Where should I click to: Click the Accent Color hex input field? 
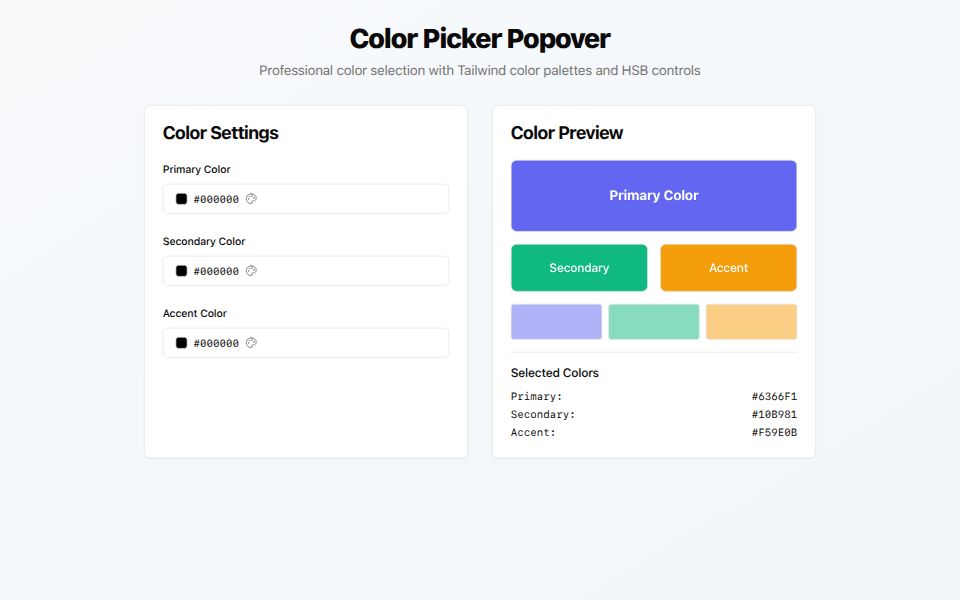pos(215,342)
